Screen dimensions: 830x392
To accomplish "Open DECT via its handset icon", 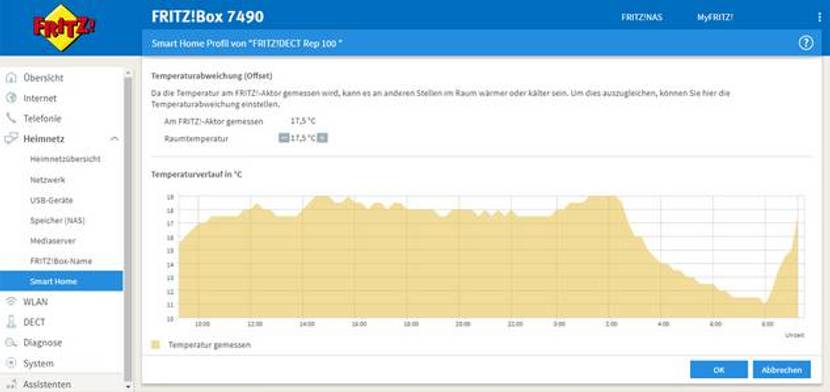I will 11,322.
